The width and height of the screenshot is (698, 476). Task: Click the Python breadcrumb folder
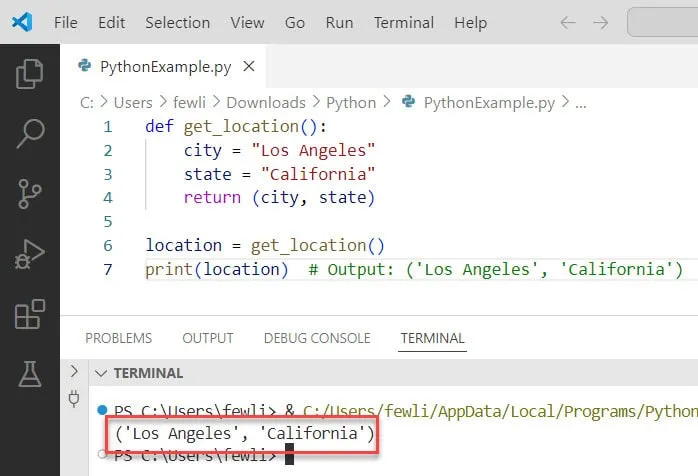point(350,102)
